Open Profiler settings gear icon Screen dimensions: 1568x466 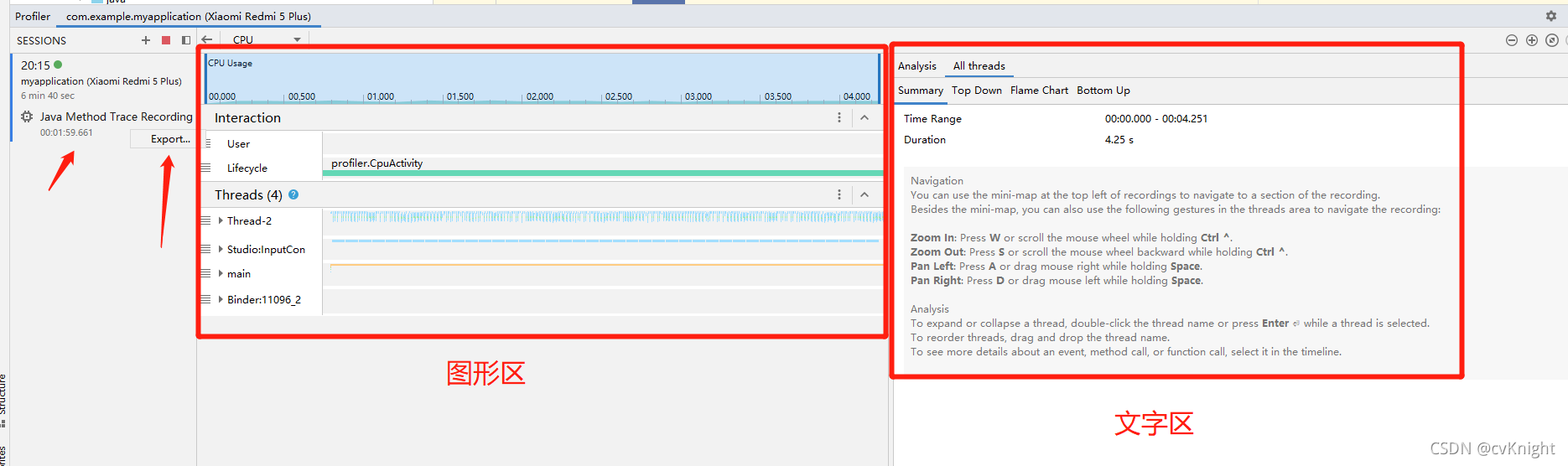[x=1550, y=16]
